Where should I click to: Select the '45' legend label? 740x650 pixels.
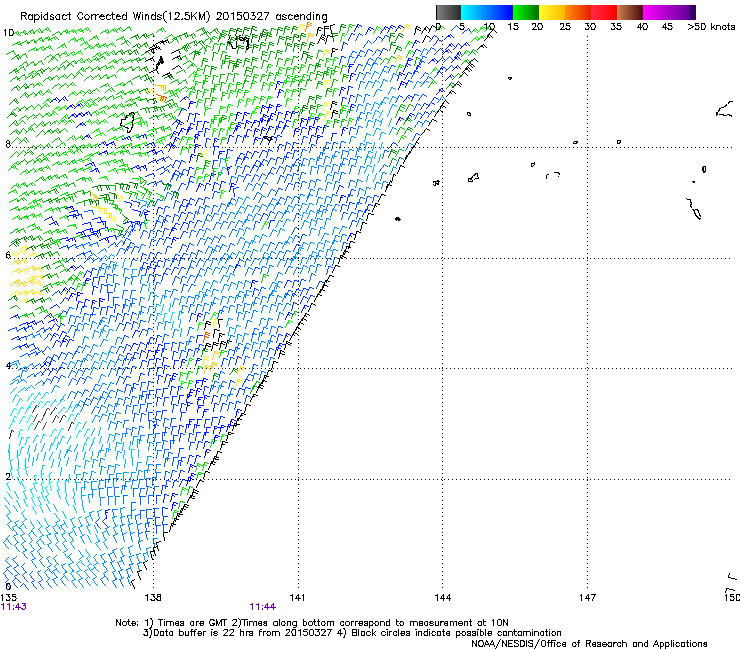(x=667, y=27)
